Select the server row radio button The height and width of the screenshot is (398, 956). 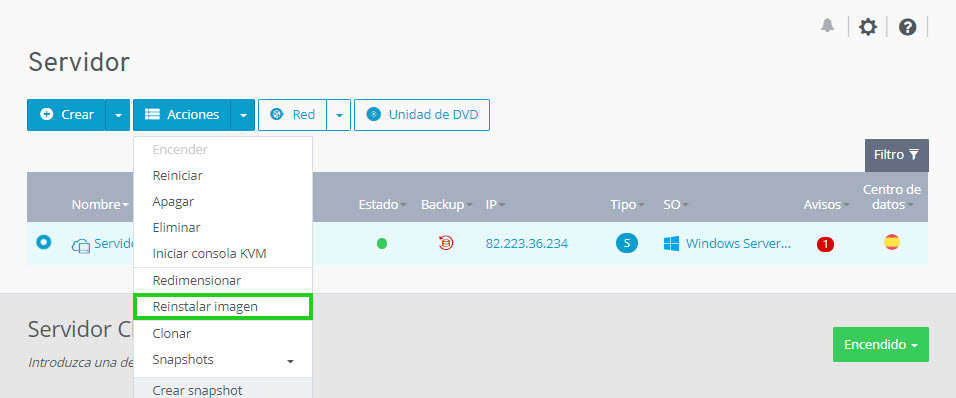click(x=43, y=242)
